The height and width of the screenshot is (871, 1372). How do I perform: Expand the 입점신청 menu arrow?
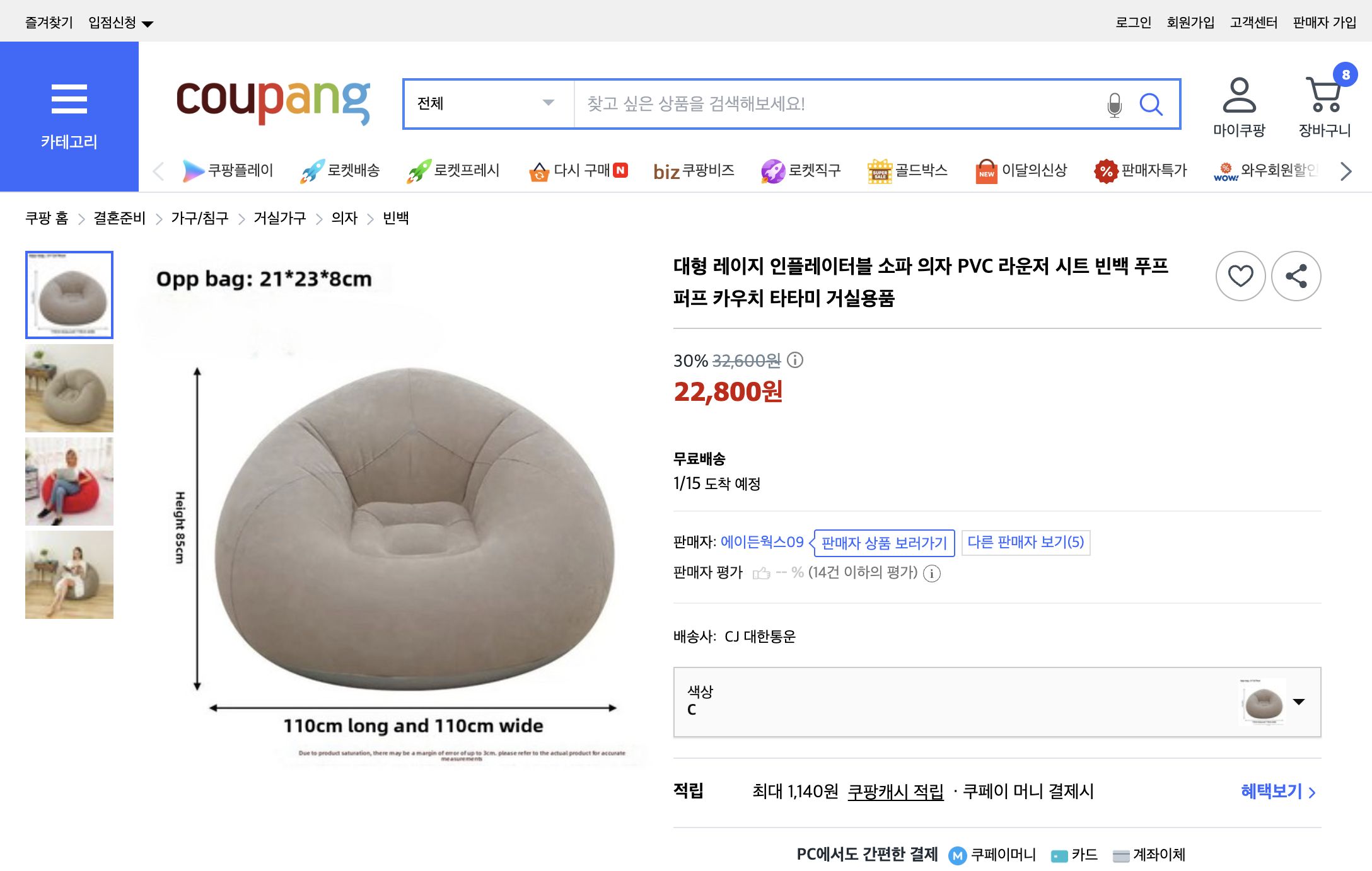148,22
